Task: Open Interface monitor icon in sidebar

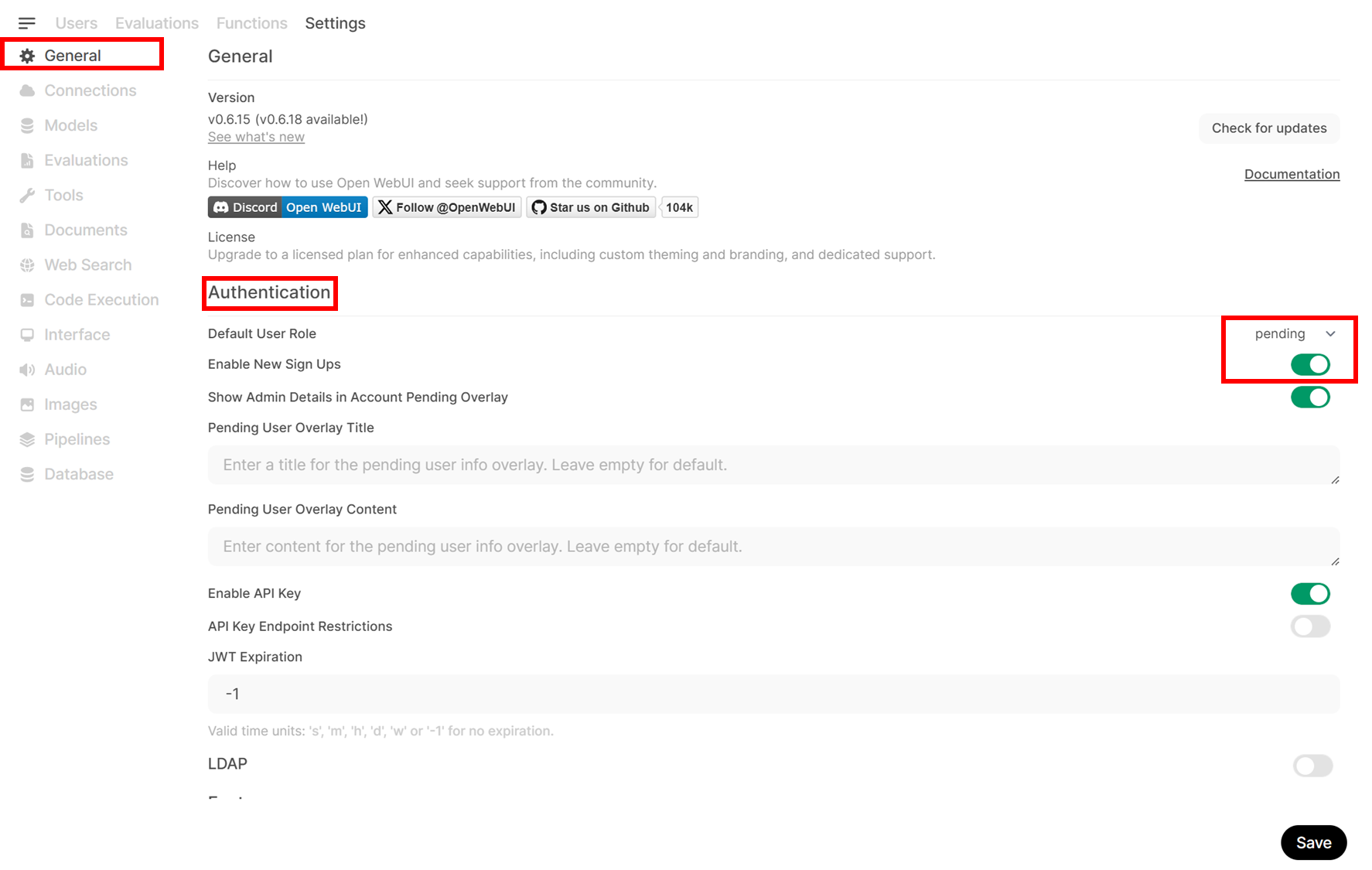Action: (x=27, y=334)
